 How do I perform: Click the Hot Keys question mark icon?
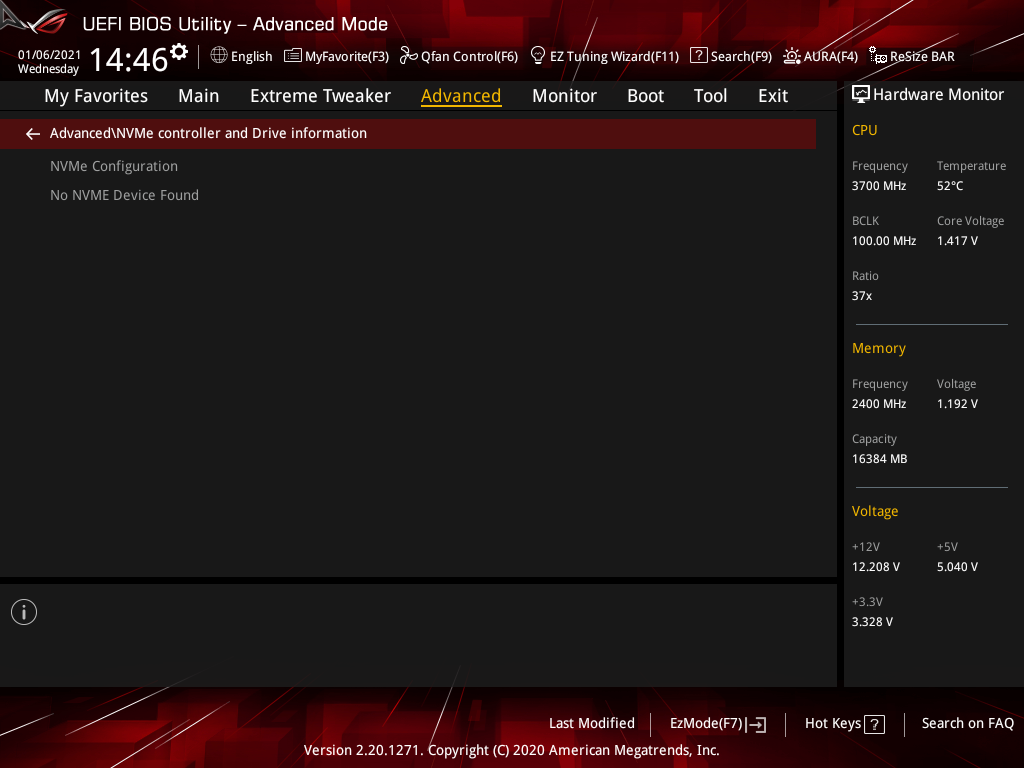[x=874, y=724]
